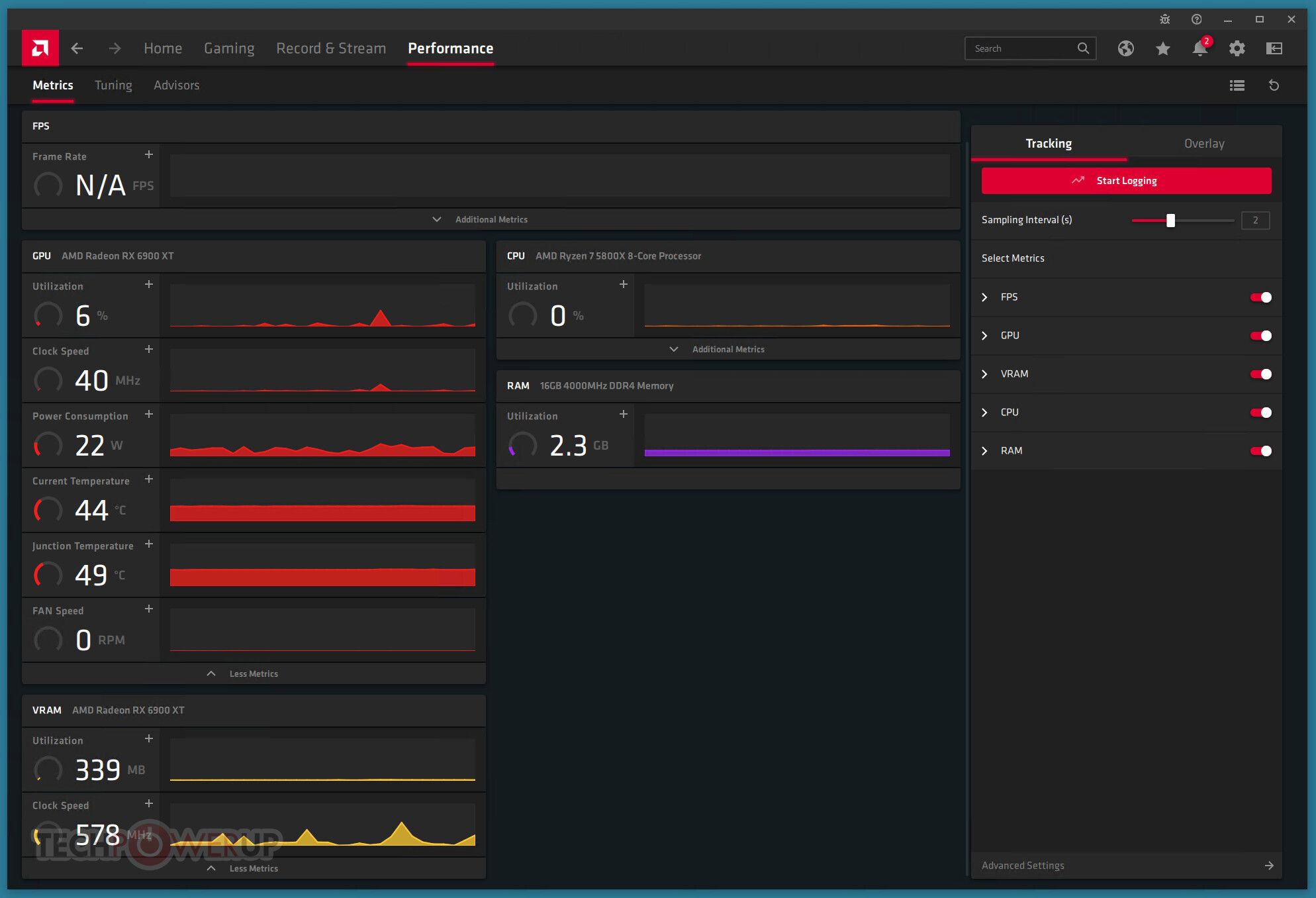This screenshot has width=1316, height=898.
Task: Add RAM Utilization with plus icon
Action: [624, 414]
